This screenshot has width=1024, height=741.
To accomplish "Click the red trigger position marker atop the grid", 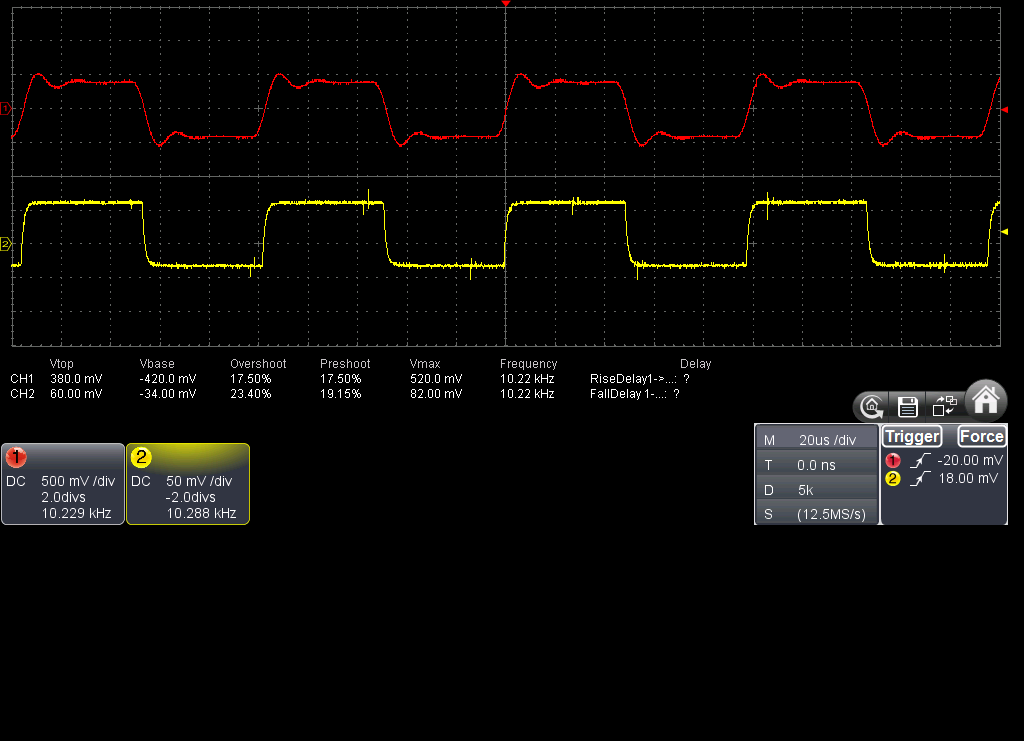I will 506,5.
